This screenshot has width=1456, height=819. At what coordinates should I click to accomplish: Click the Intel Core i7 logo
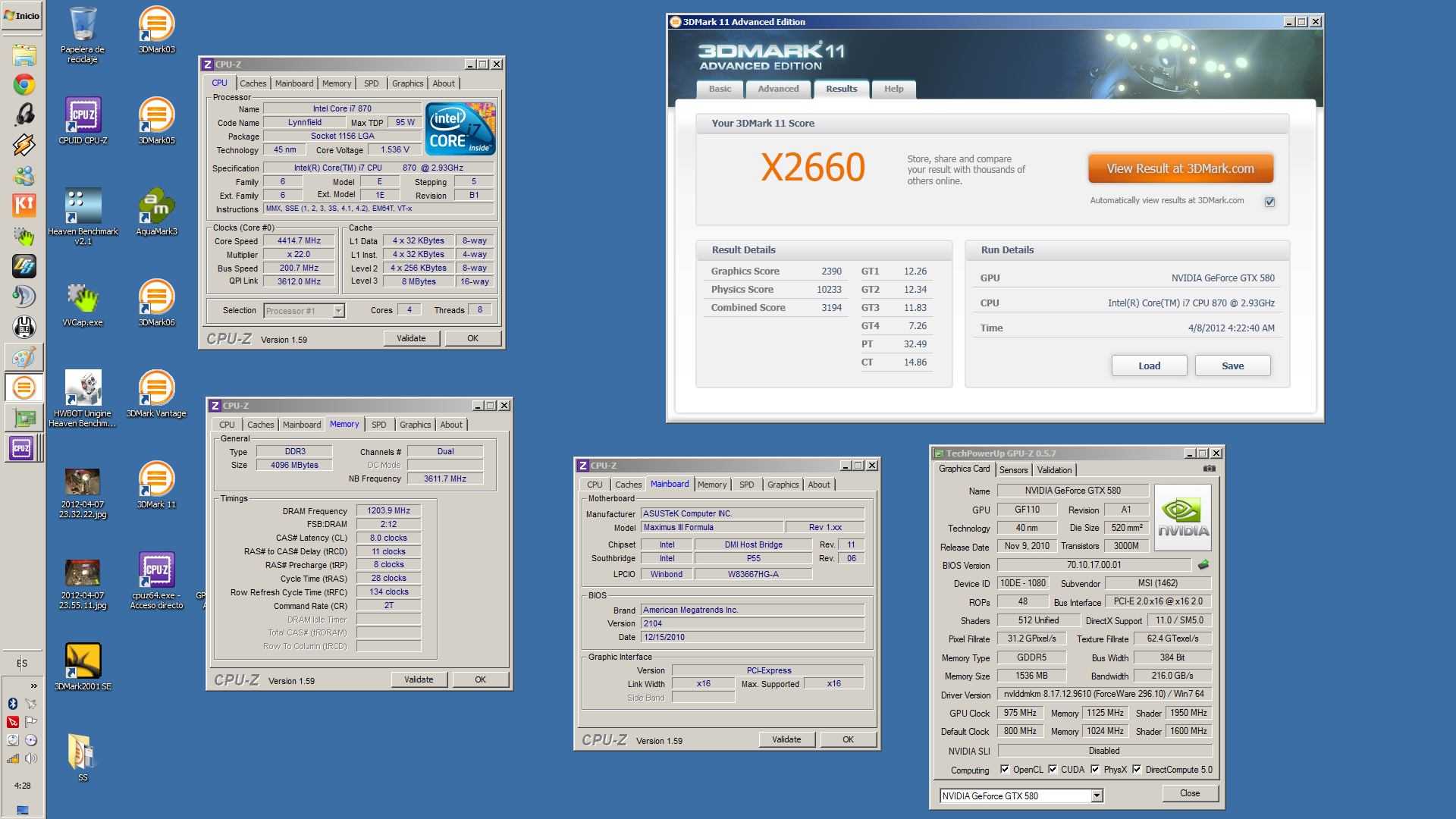coord(461,129)
